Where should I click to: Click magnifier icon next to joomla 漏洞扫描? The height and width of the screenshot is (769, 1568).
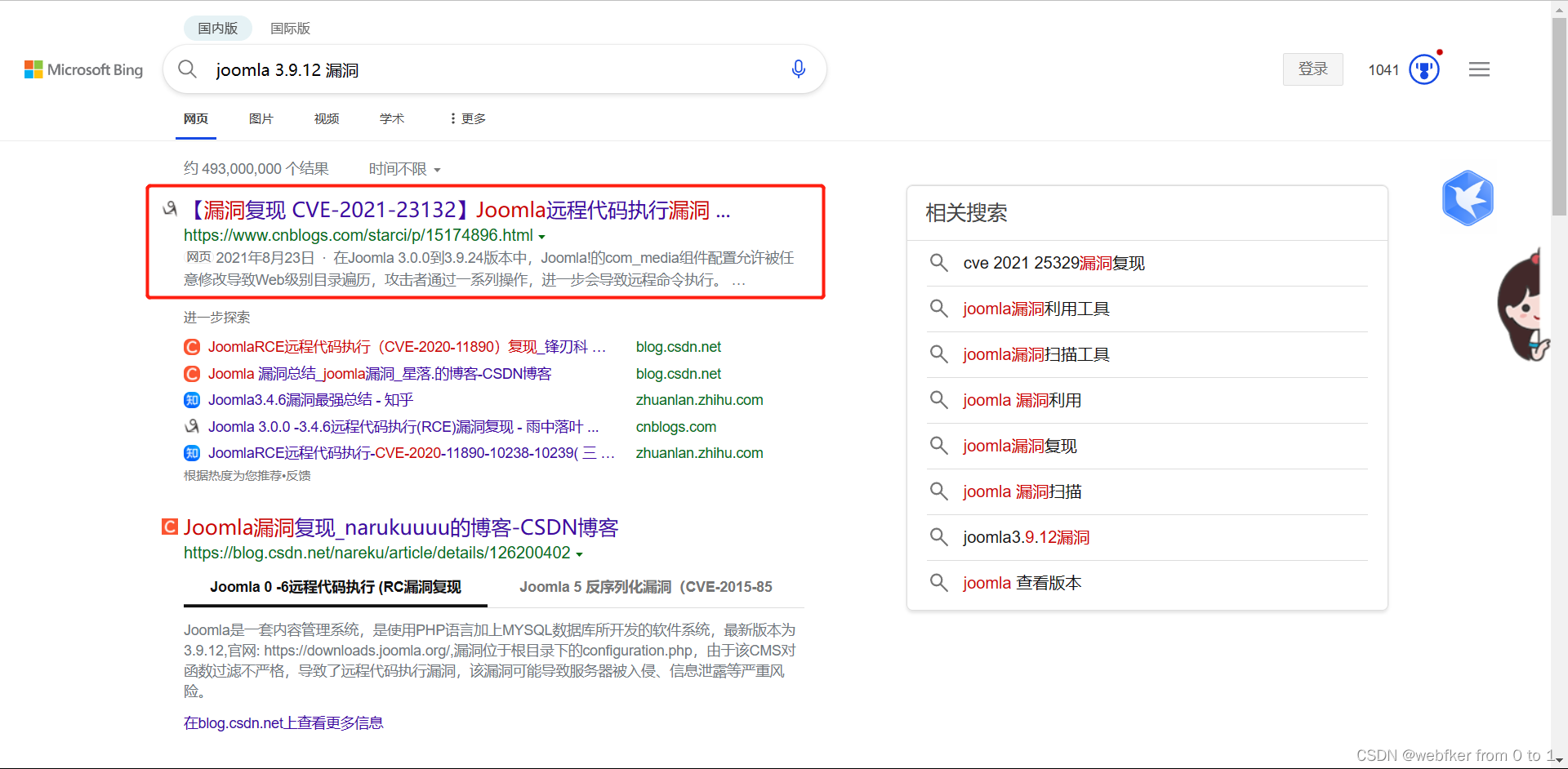[939, 491]
